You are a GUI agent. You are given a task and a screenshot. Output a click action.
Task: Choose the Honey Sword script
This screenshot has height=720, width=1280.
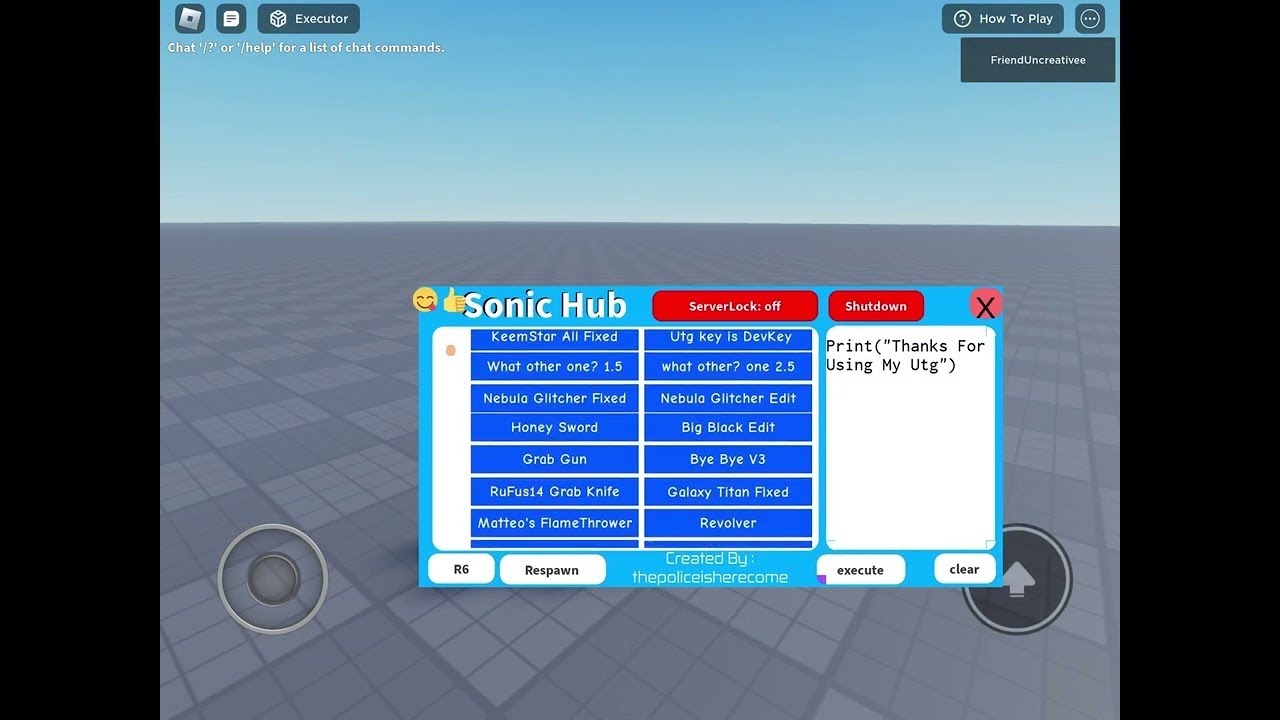coord(554,427)
